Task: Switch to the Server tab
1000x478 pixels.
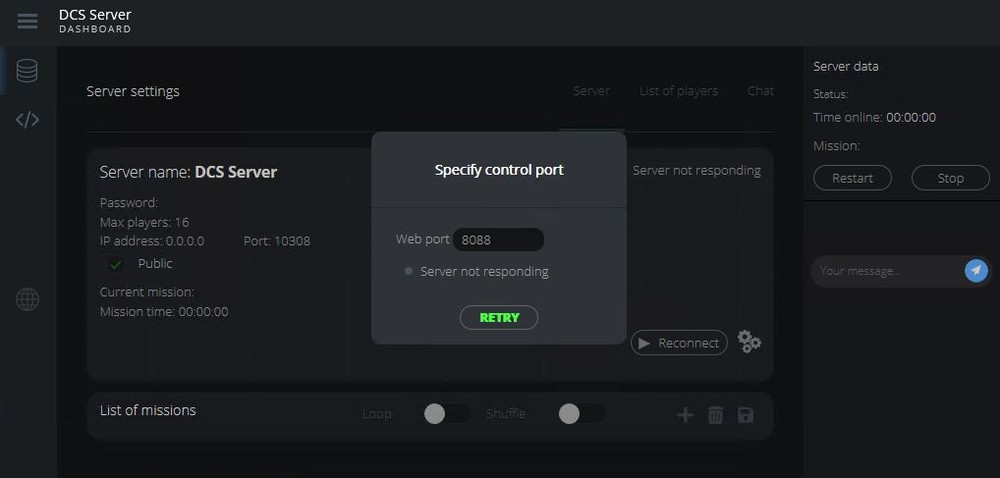Action: click(591, 91)
